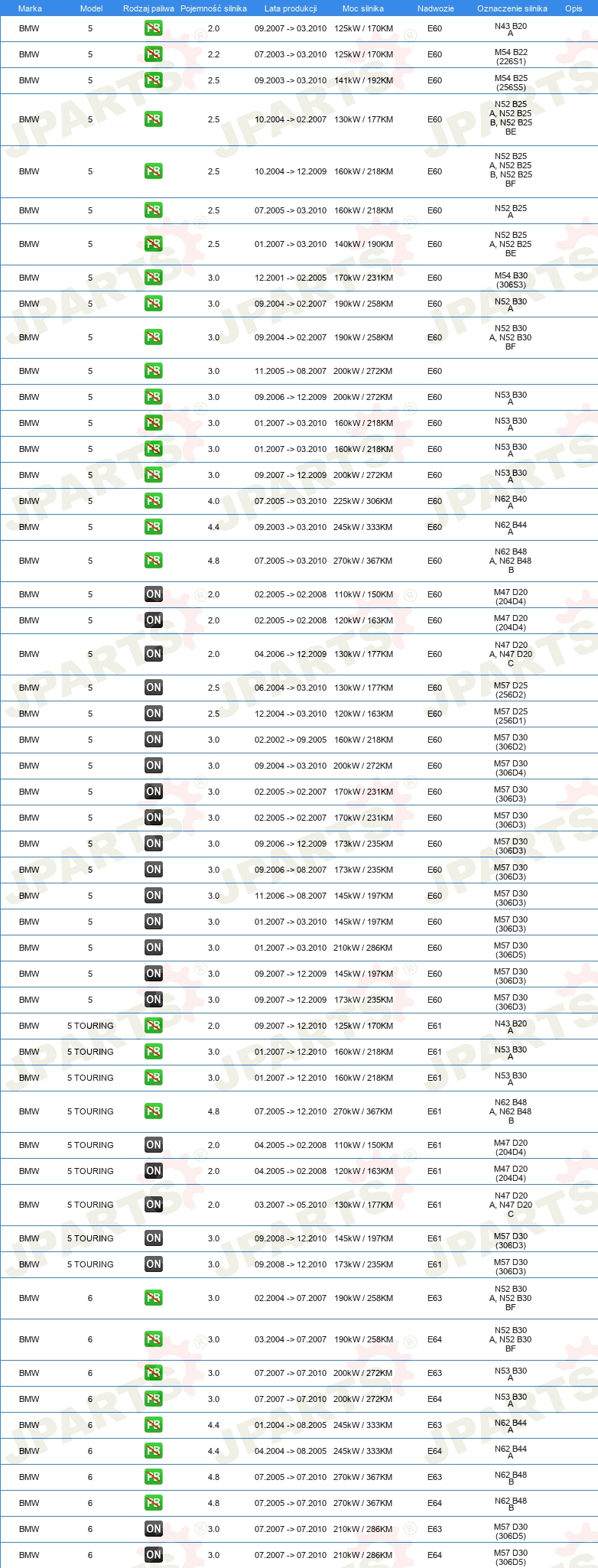Click the Rodzaj paliwa column header

[x=148, y=8]
